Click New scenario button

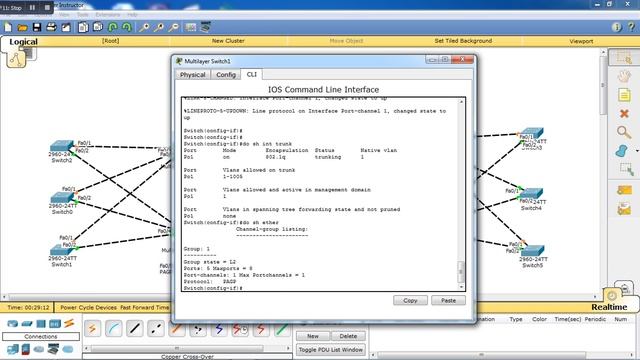tap(313, 336)
